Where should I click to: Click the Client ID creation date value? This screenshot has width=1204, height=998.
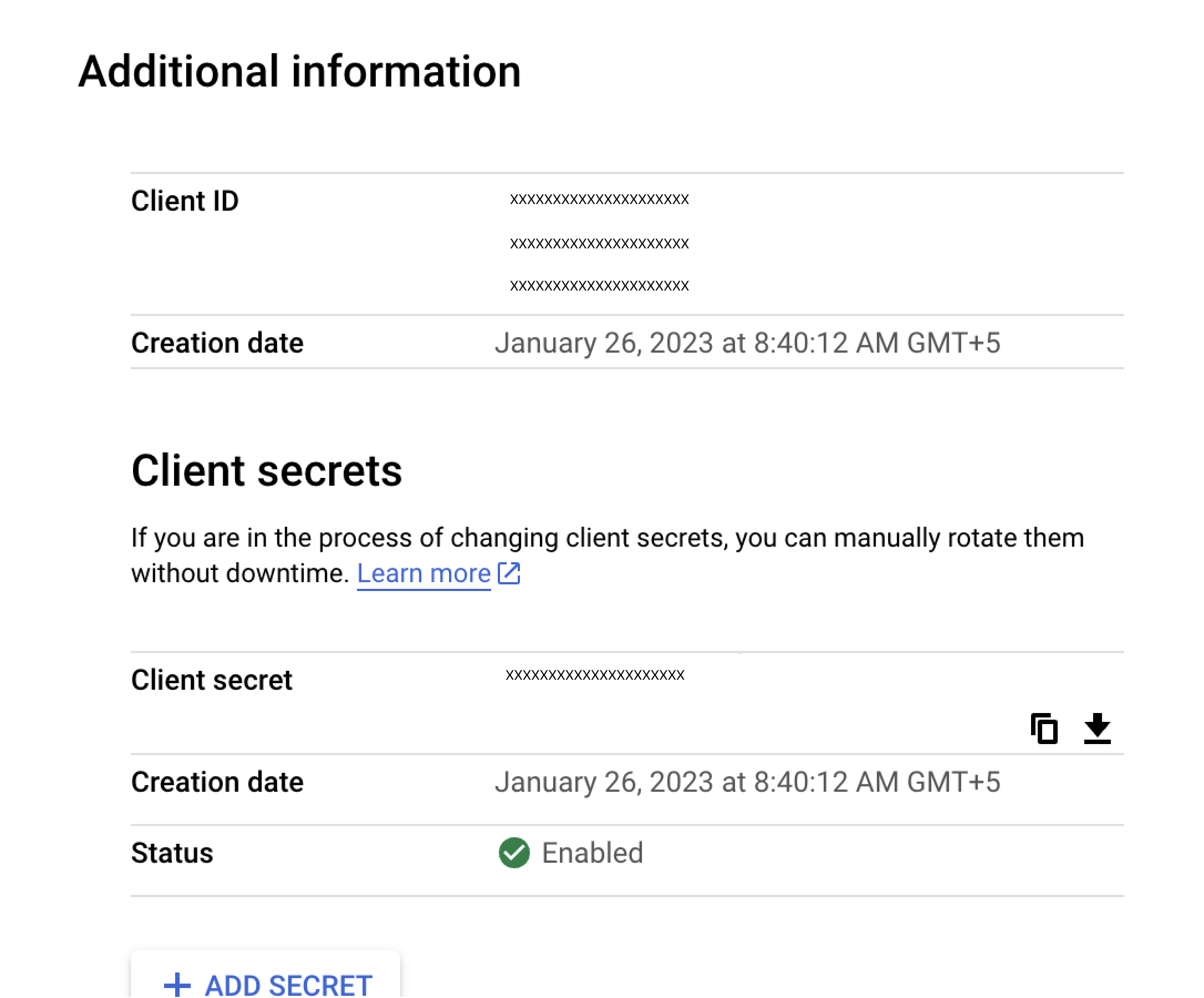pos(747,343)
